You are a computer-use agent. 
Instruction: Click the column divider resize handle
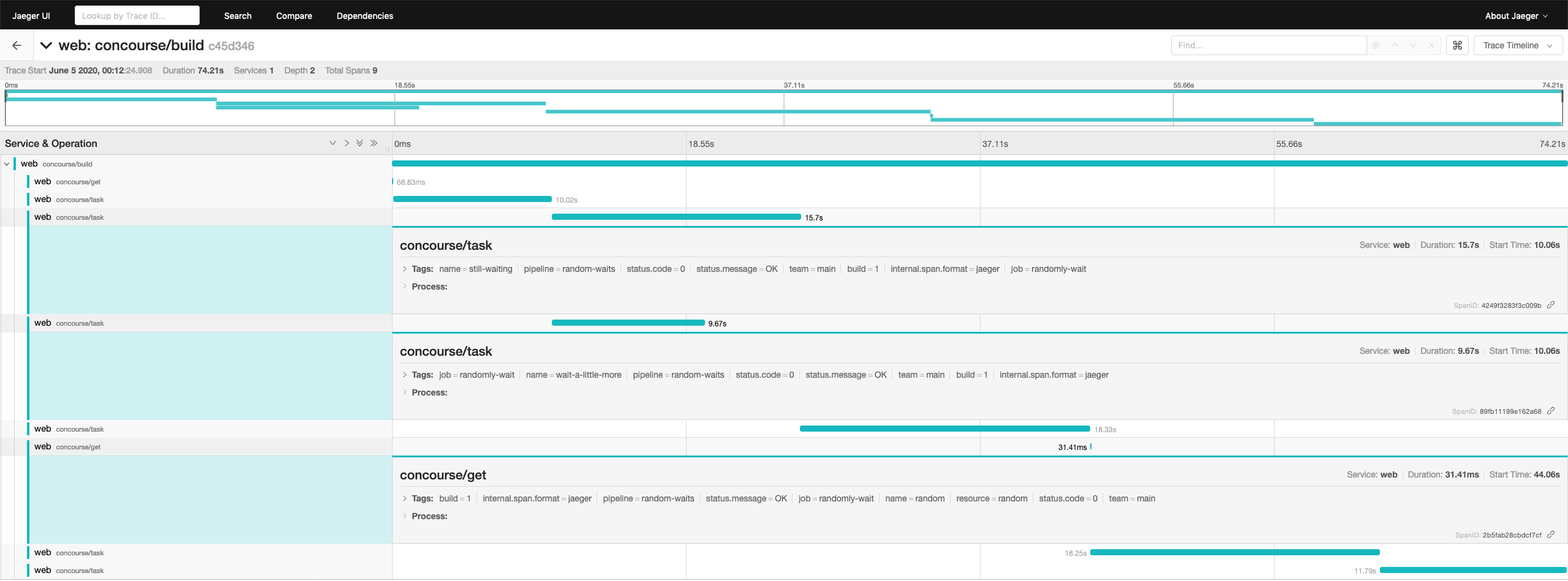388,149
